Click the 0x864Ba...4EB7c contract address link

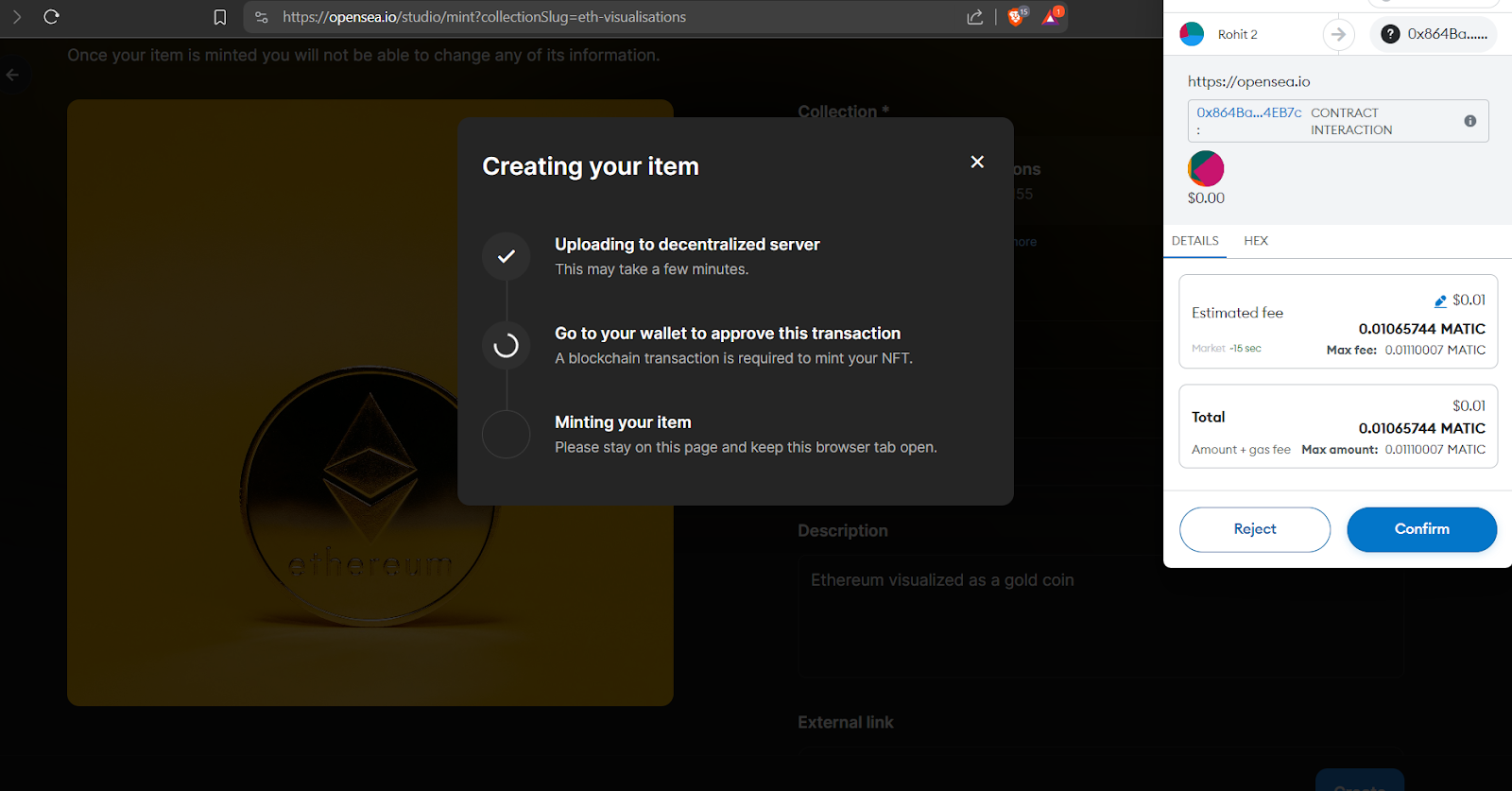click(1248, 112)
